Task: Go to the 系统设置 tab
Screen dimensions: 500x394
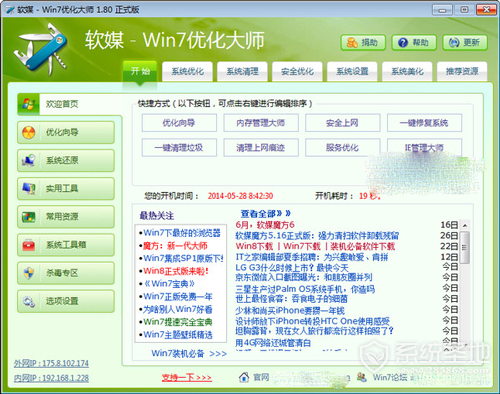Action: click(x=352, y=71)
